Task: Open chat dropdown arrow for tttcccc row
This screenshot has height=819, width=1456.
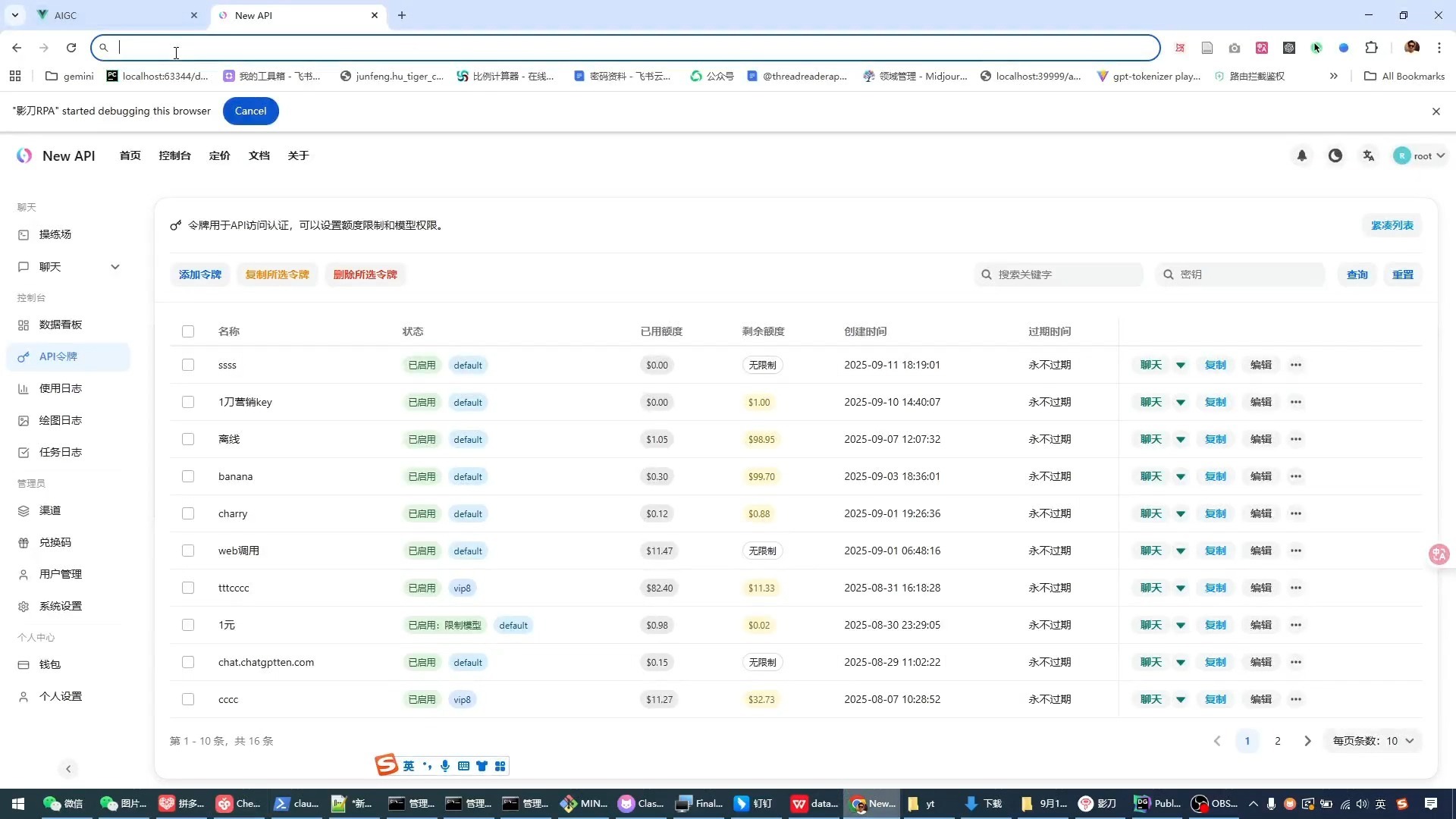Action: click(x=1181, y=588)
